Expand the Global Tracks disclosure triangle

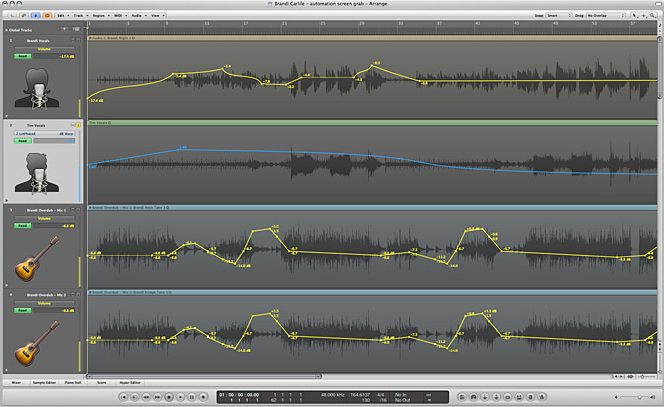click(x=8, y=31)
